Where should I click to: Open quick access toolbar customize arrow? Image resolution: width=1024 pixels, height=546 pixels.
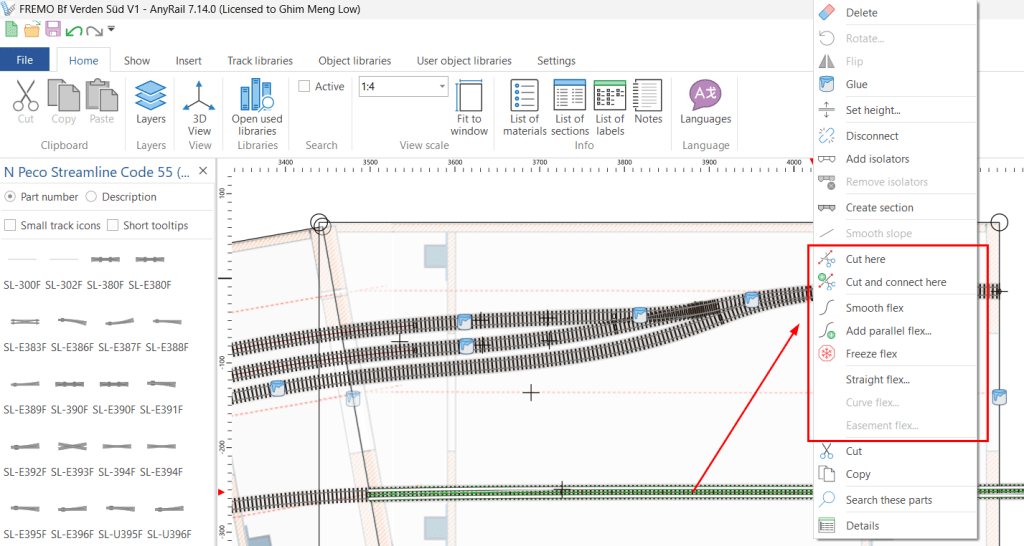click(111, 29)
